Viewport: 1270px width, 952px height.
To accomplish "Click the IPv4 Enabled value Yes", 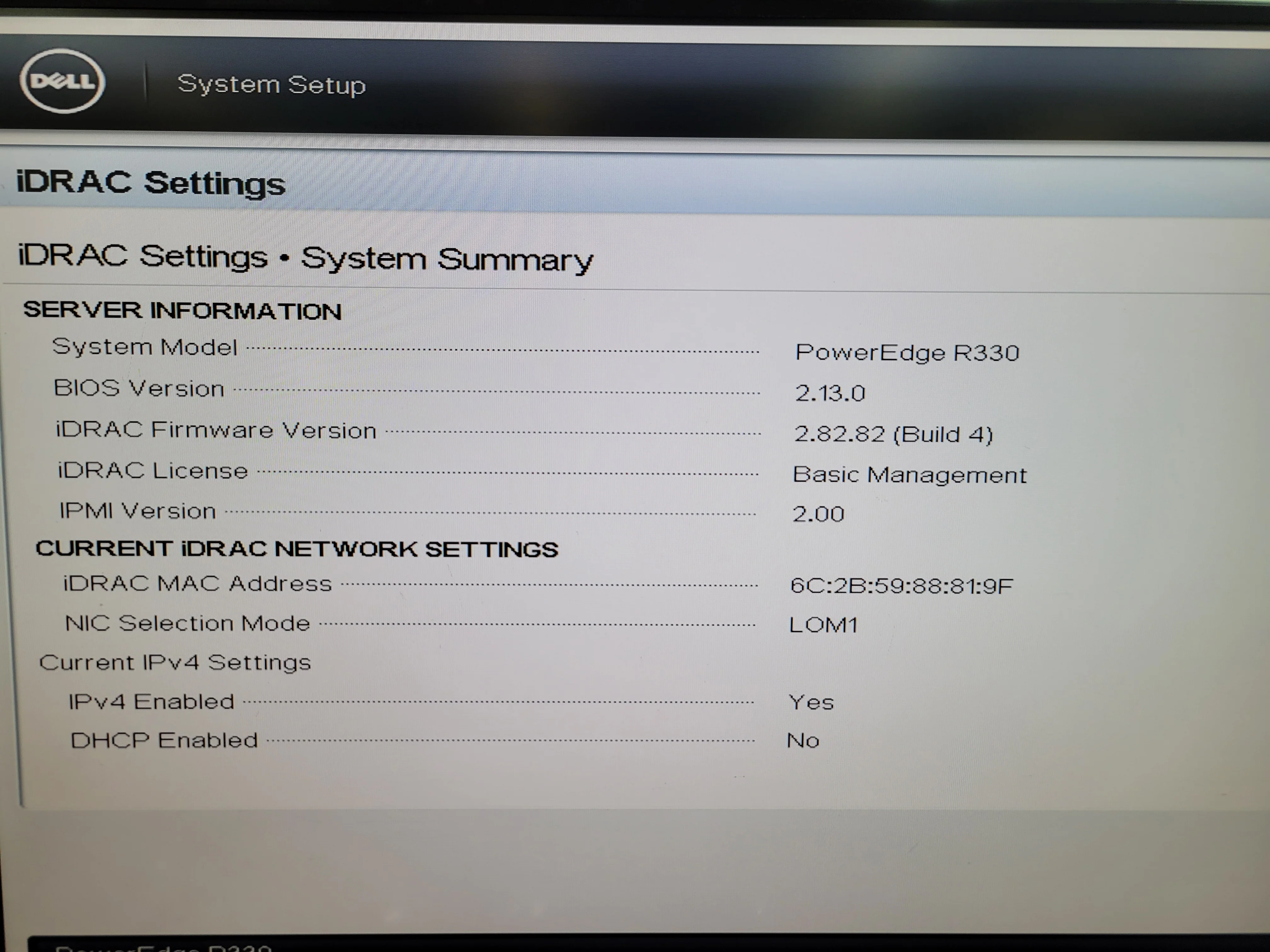I will click(x=811, y=702).
